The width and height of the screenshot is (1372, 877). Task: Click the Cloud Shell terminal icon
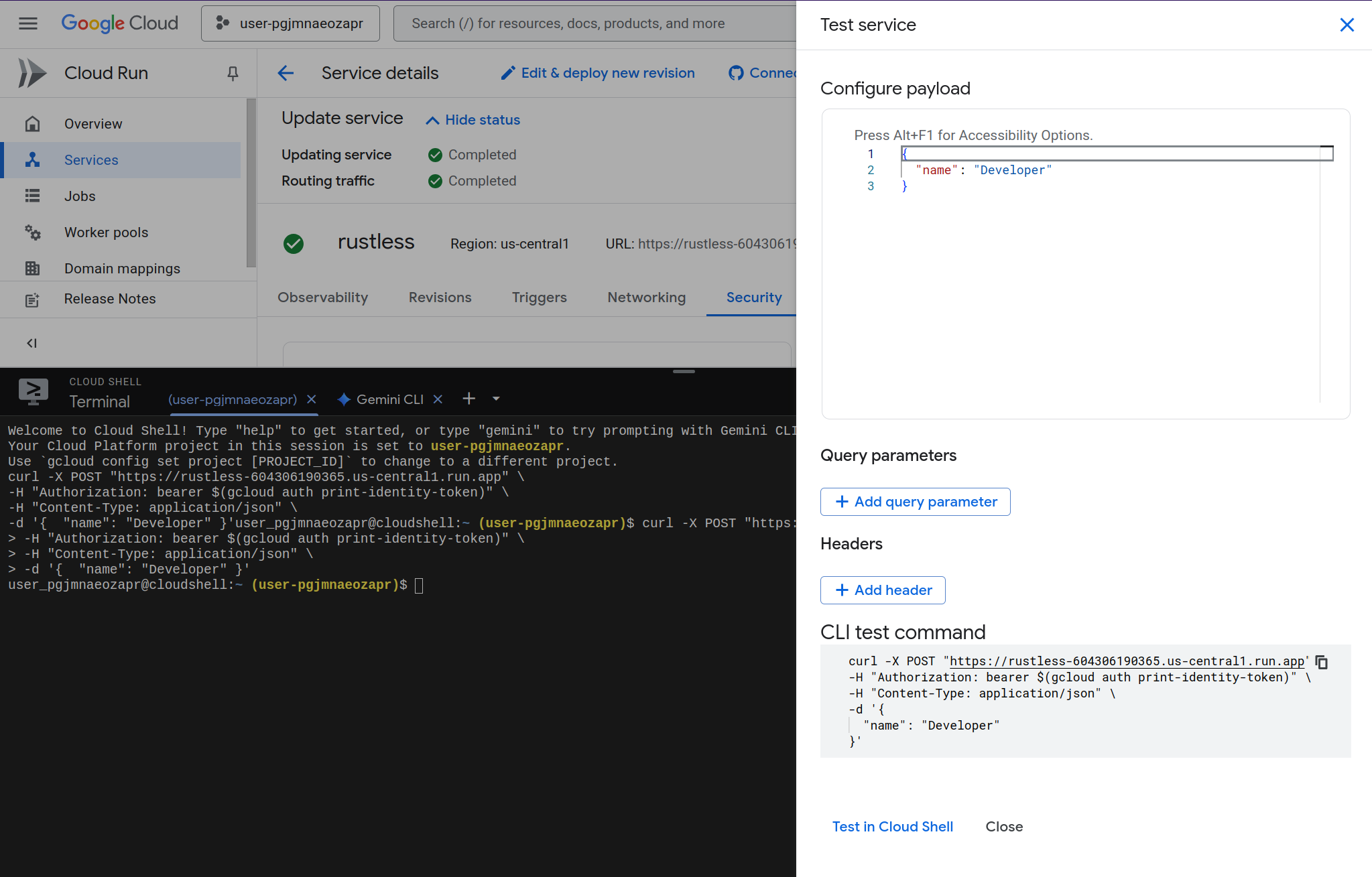pyautogui.click(x=33, y=391)
